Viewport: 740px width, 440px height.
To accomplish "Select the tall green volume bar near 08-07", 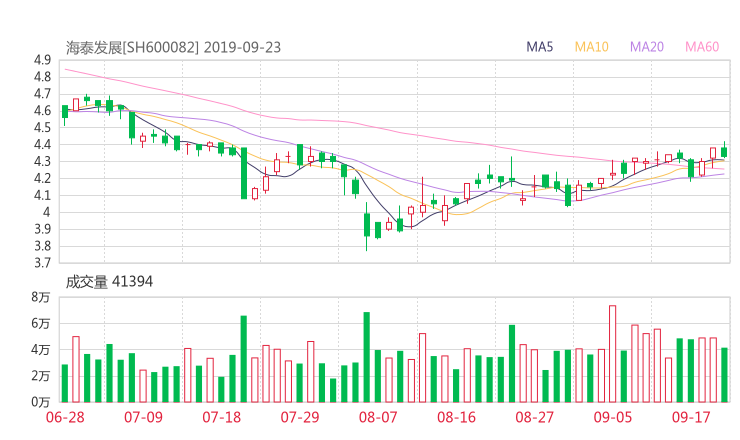I will point(366,357).
